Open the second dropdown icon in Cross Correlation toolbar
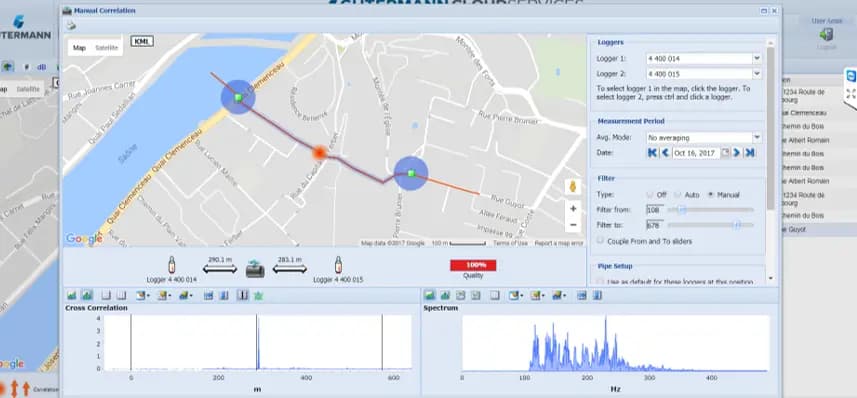Viewport: 857px width, 398px height. click(164, 295)
